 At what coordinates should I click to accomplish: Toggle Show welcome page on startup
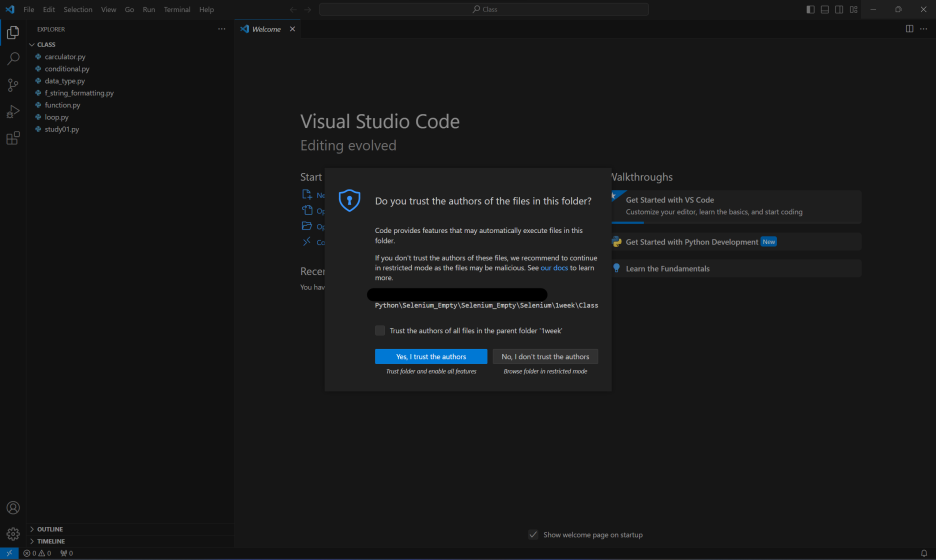(533, 534)
